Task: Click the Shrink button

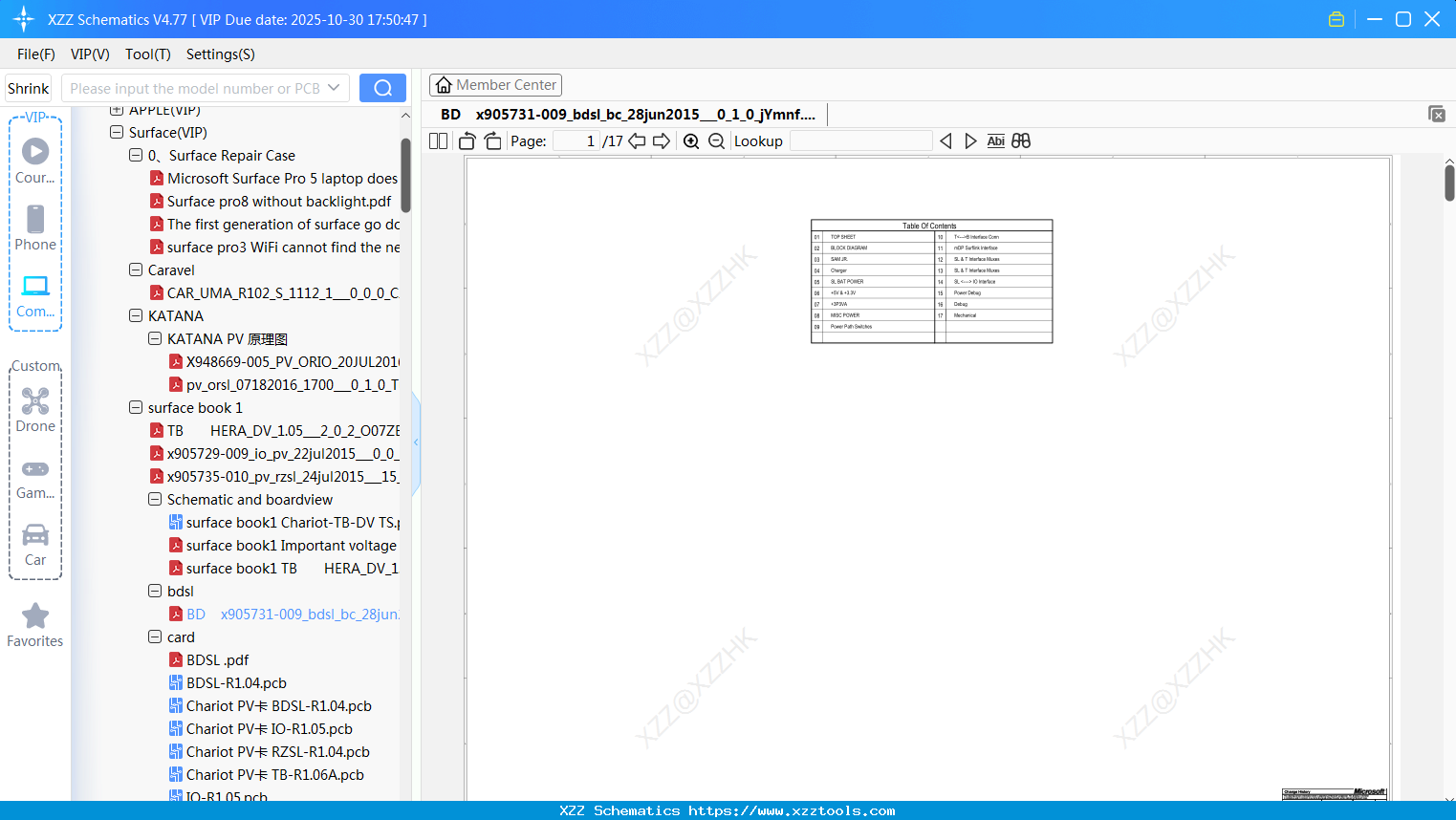Action: coord(29,88)
